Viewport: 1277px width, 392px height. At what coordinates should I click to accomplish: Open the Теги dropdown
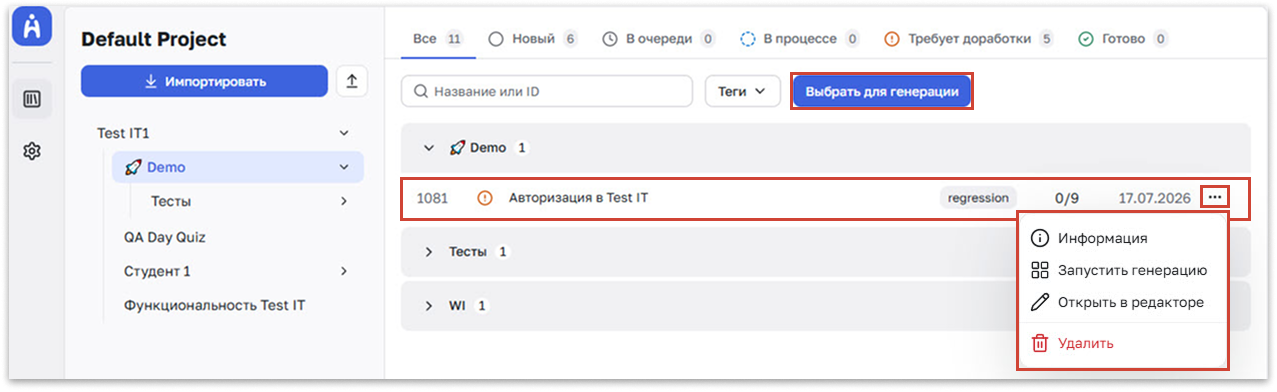(743, 91)
